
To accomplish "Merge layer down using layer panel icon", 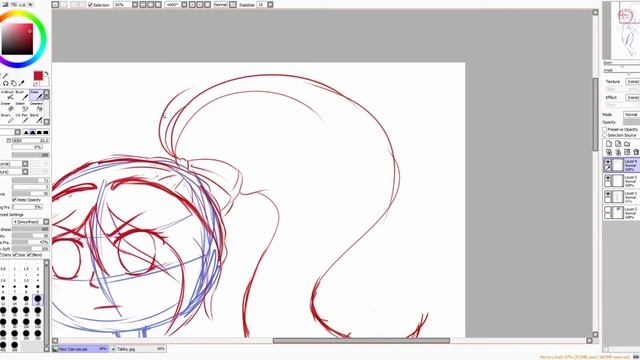I will pos(618,152).
